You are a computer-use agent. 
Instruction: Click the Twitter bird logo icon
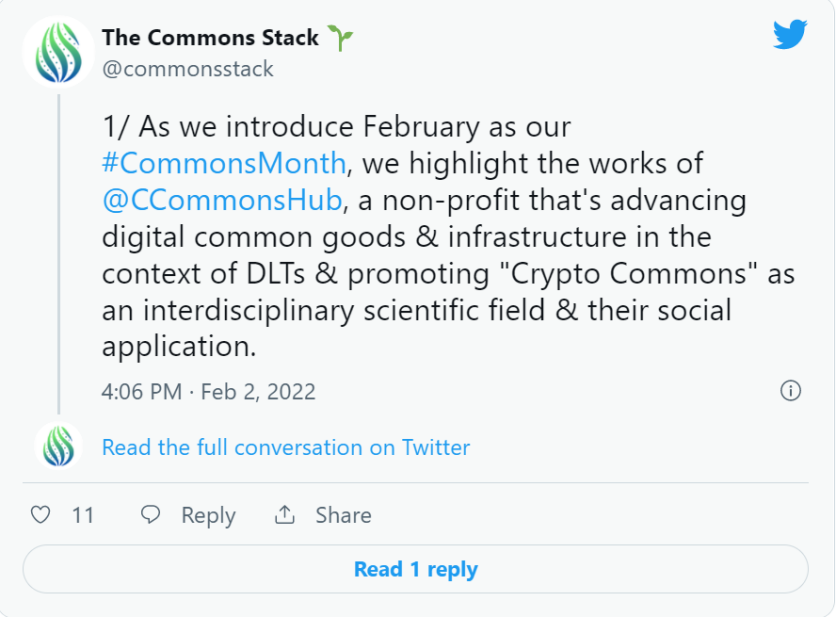click(790, 34)
